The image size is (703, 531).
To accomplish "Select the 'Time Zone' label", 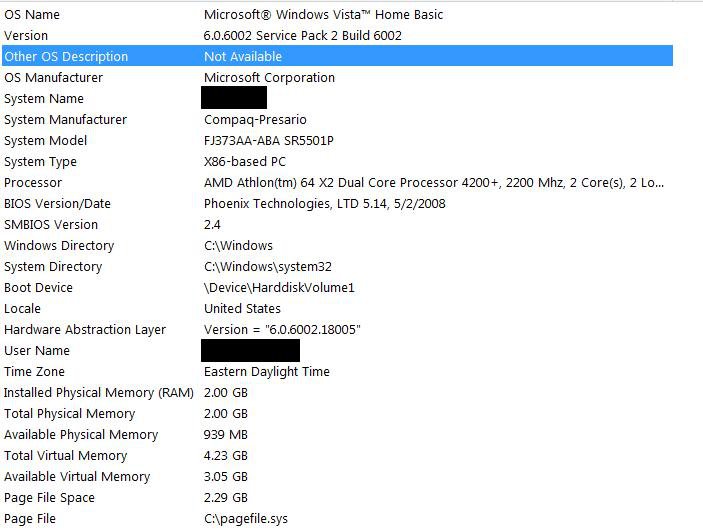I will 35,372.
